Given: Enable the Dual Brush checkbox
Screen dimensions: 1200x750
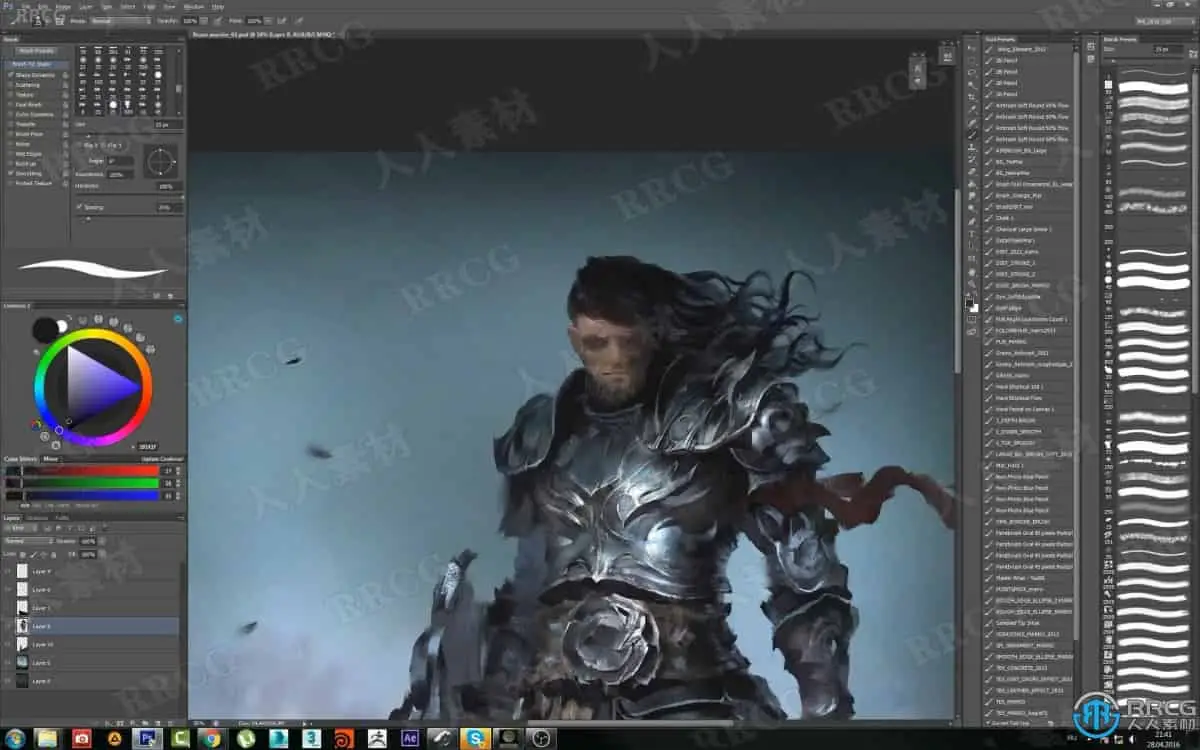Looking at the screenshot, I should click(10, 104).
